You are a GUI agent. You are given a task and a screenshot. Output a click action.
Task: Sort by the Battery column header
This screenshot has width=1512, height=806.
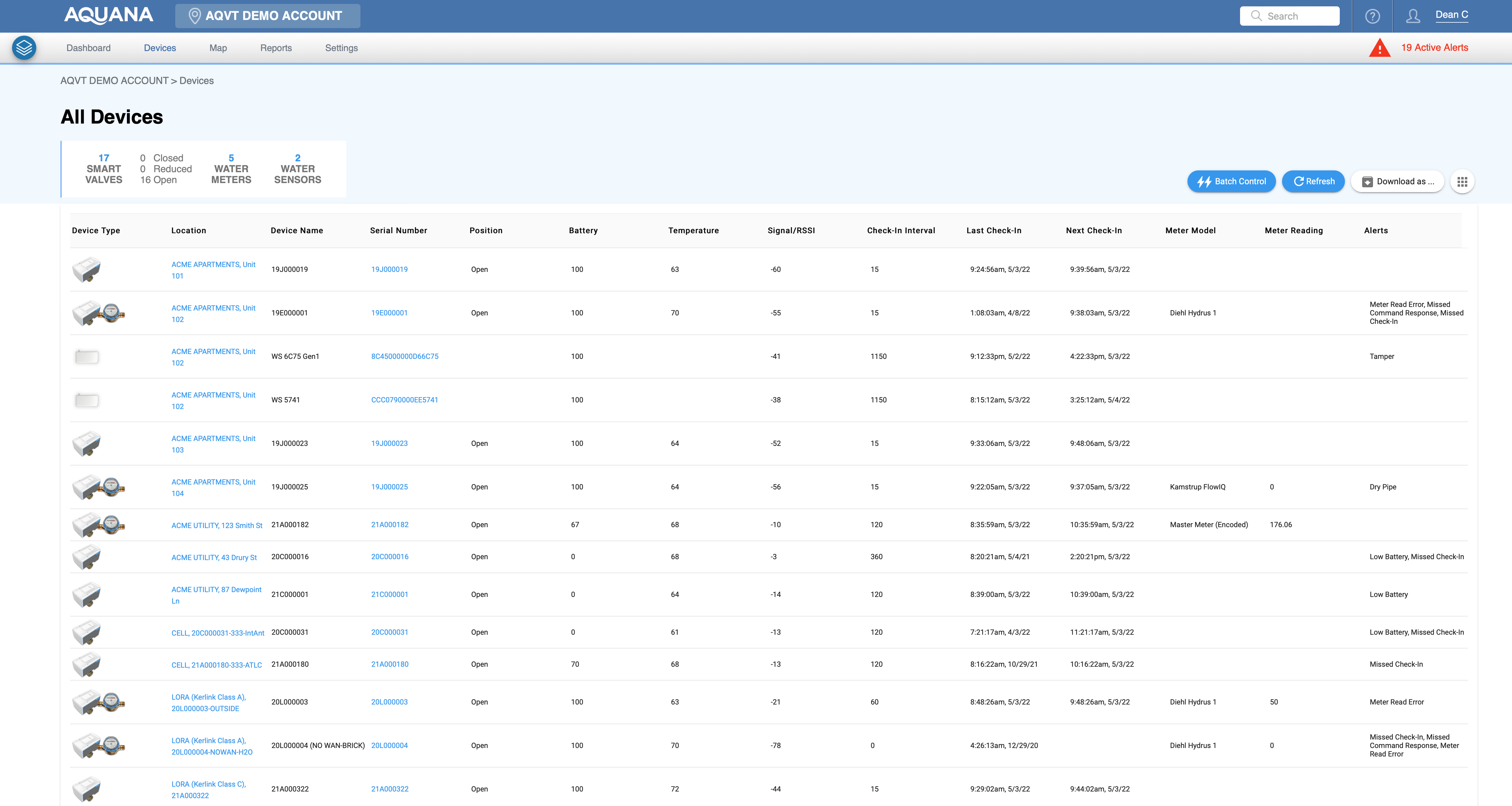[x=583, y=231]
